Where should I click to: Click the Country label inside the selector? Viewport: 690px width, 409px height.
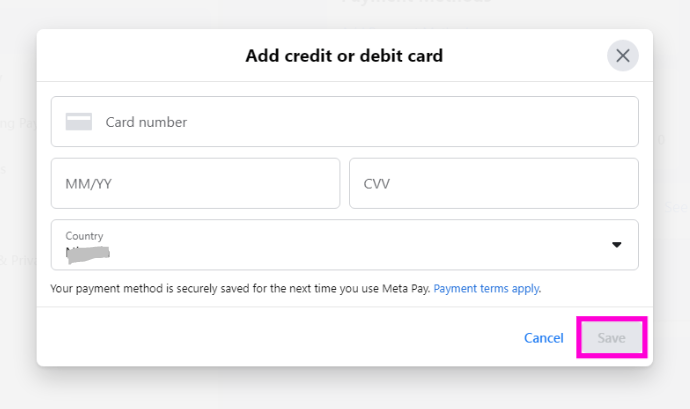pyautogui.click(x=84, y=236)
